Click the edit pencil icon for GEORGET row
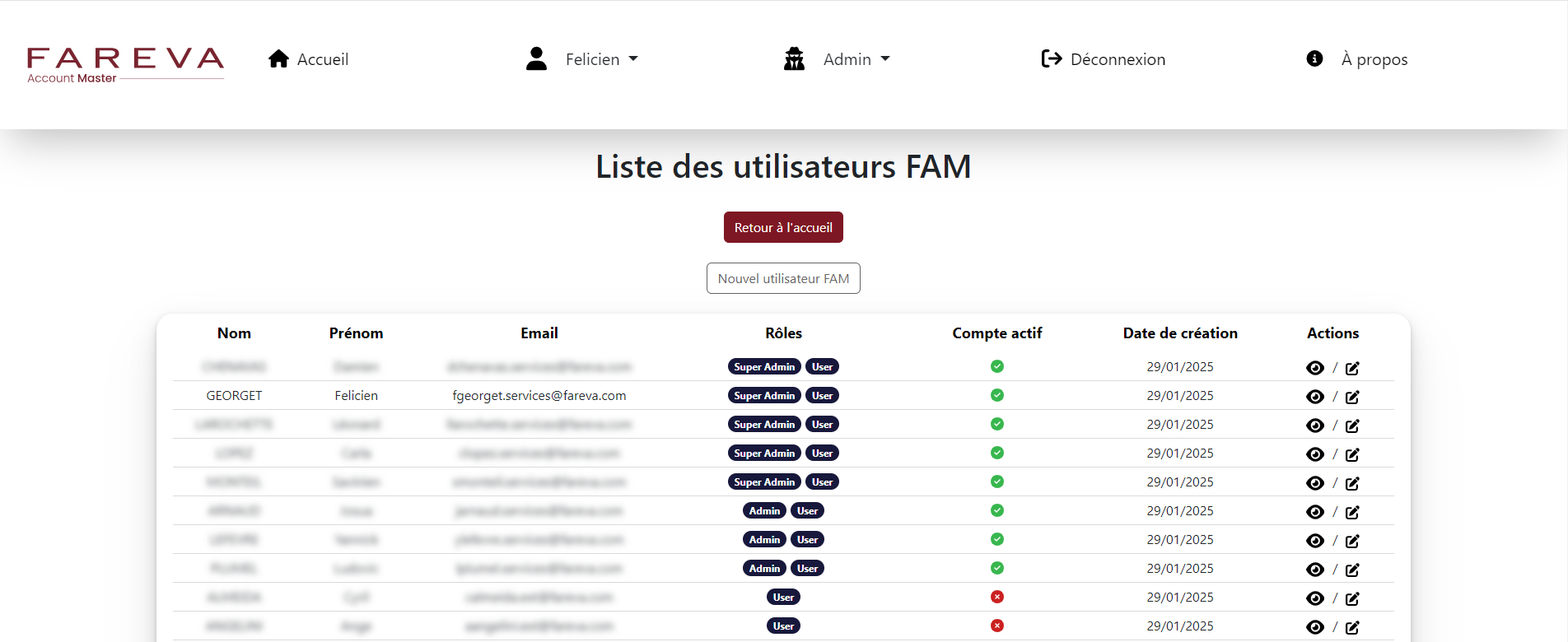The width and height of the screenshot is (1568, 642). tap(1352, 396)
